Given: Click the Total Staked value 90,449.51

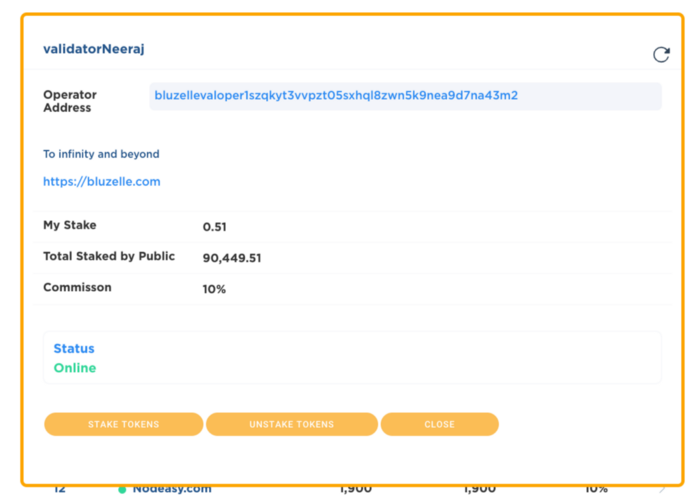Looking at the screenshot, I should 232,258.
